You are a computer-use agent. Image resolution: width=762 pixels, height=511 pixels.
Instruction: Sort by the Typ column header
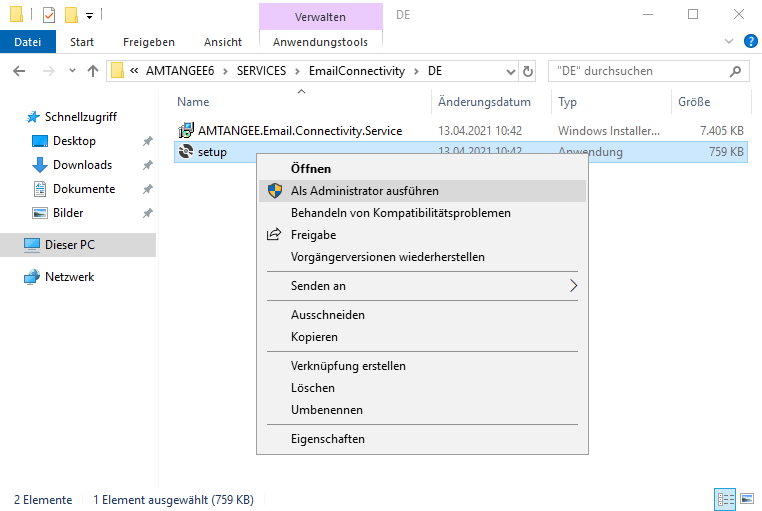[x=567, y=102]
